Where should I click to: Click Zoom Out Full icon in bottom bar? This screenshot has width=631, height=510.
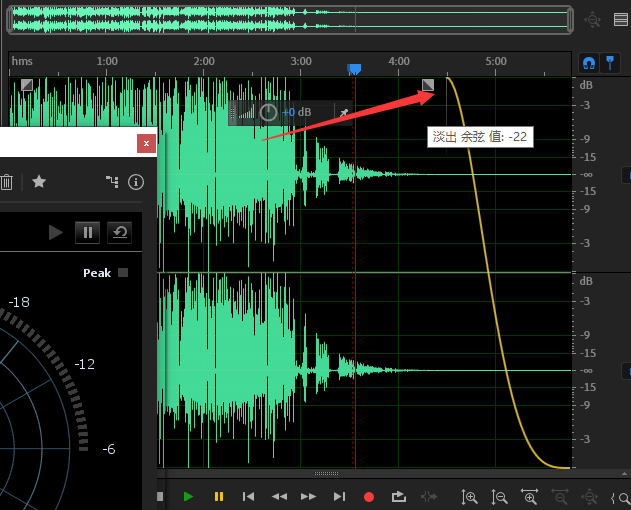point(590,497)
